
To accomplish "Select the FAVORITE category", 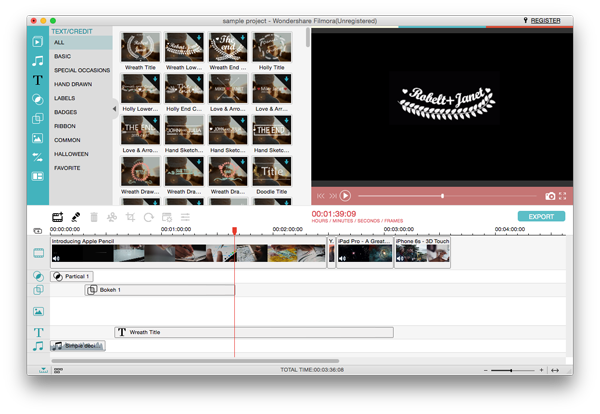I will click(81, 168).
